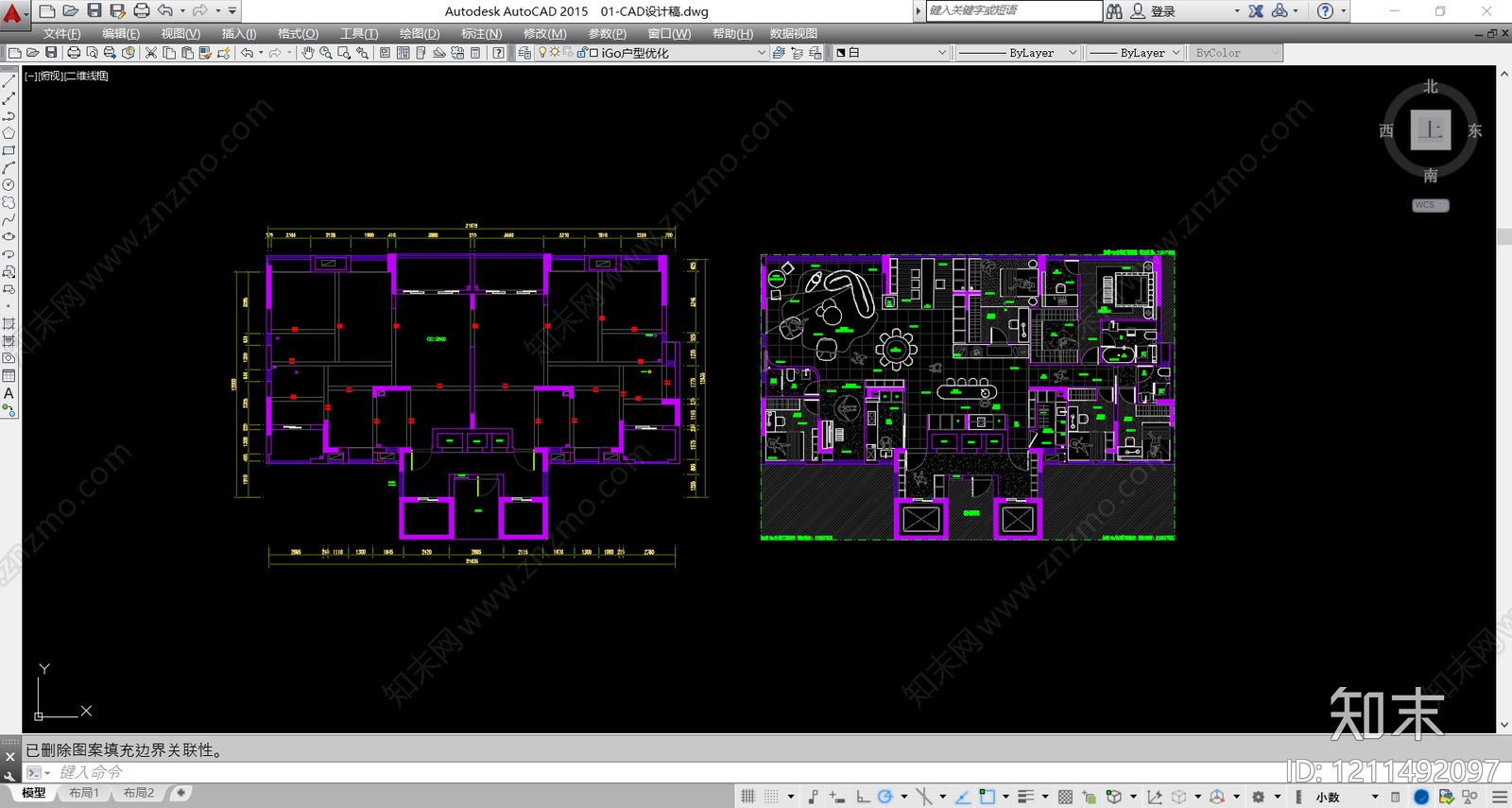Open the 数据视图 menu
The image size is (1512, 808).
click(794, 33)
